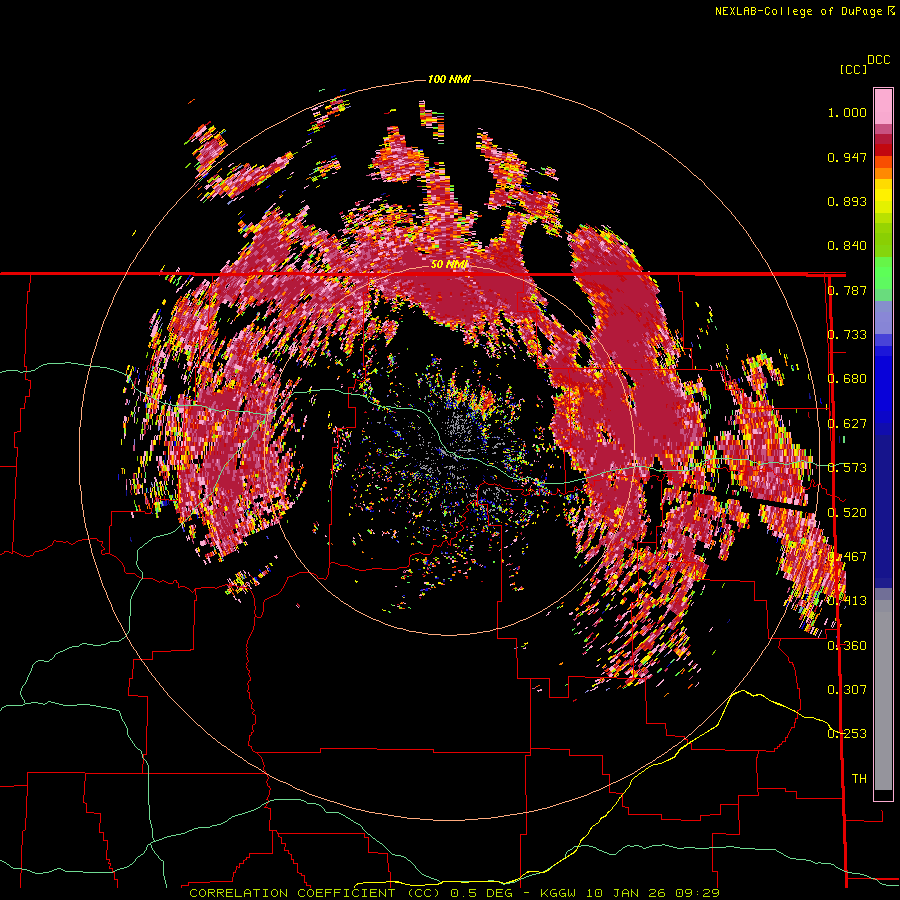
Task: Click the 0.627 legend value
Action: (x=847, y=424)
